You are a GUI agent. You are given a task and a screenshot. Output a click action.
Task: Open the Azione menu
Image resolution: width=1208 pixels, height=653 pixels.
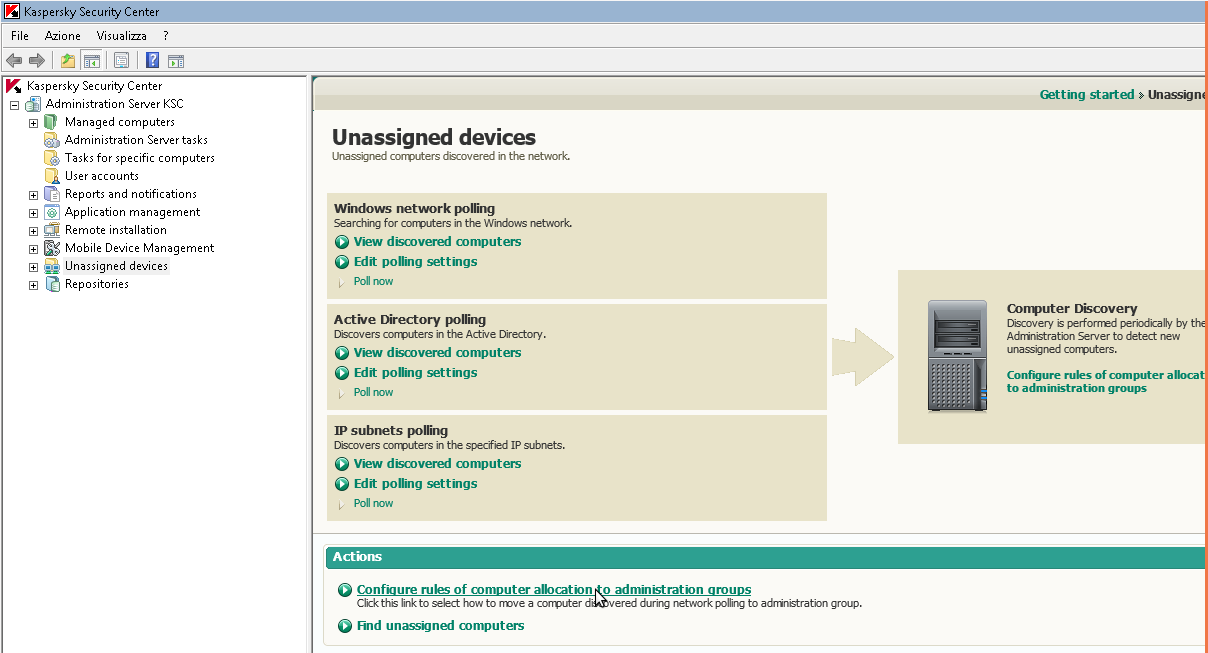63,36
